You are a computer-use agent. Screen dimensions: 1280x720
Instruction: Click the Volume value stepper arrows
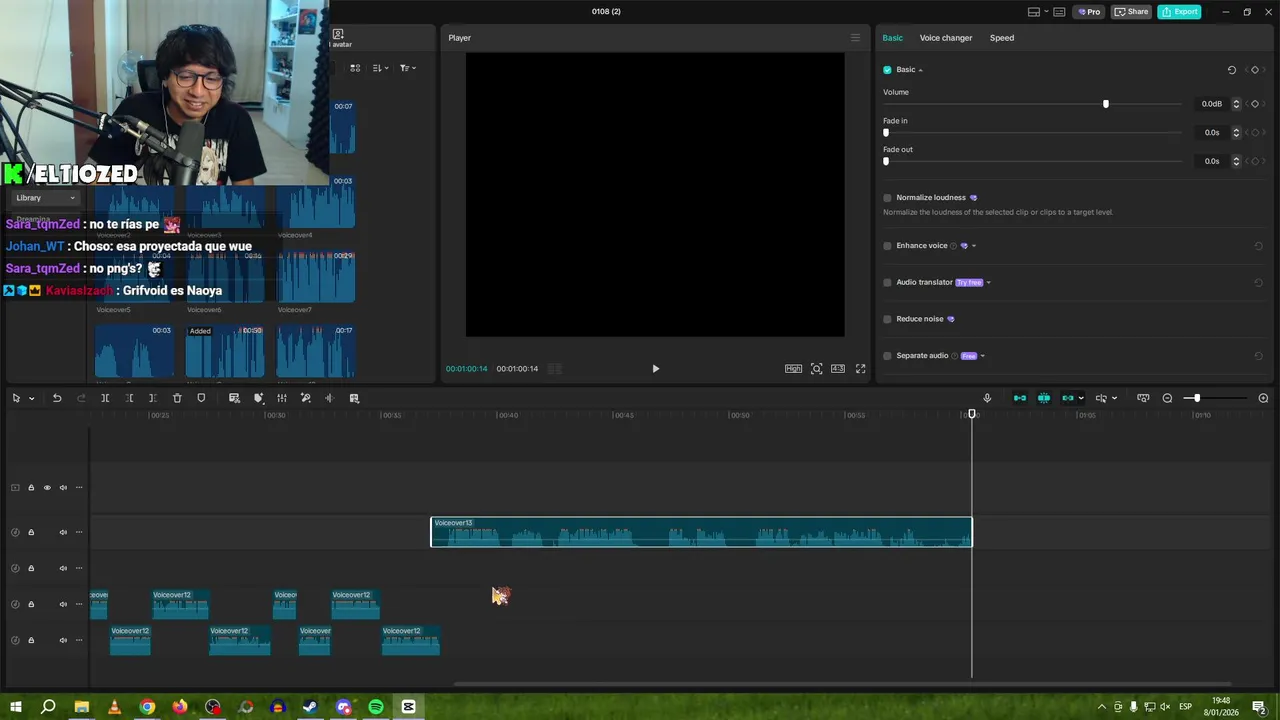1236,104
